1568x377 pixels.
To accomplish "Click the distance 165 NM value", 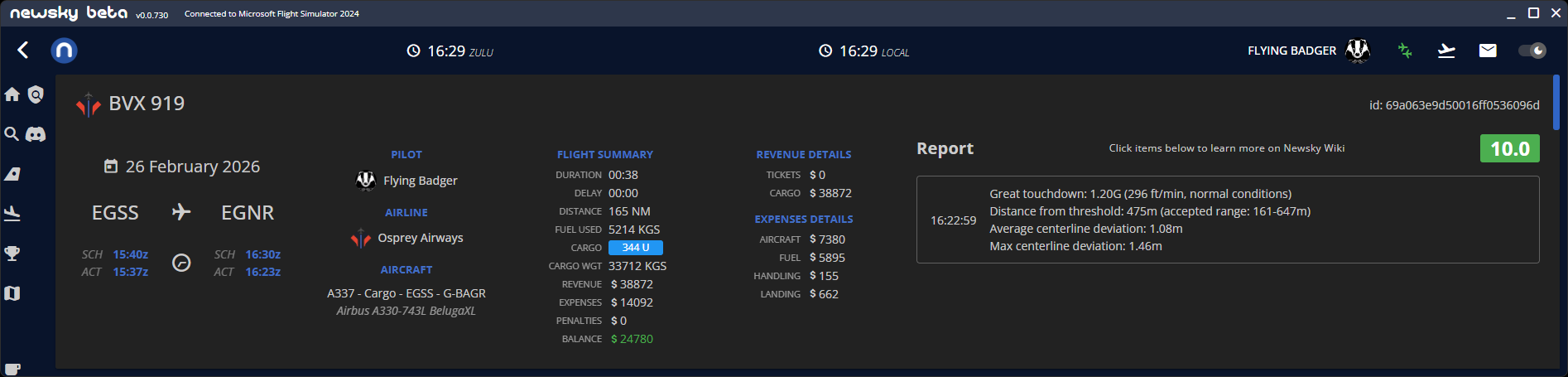I will pyautogui.click(x=629, y=211).
